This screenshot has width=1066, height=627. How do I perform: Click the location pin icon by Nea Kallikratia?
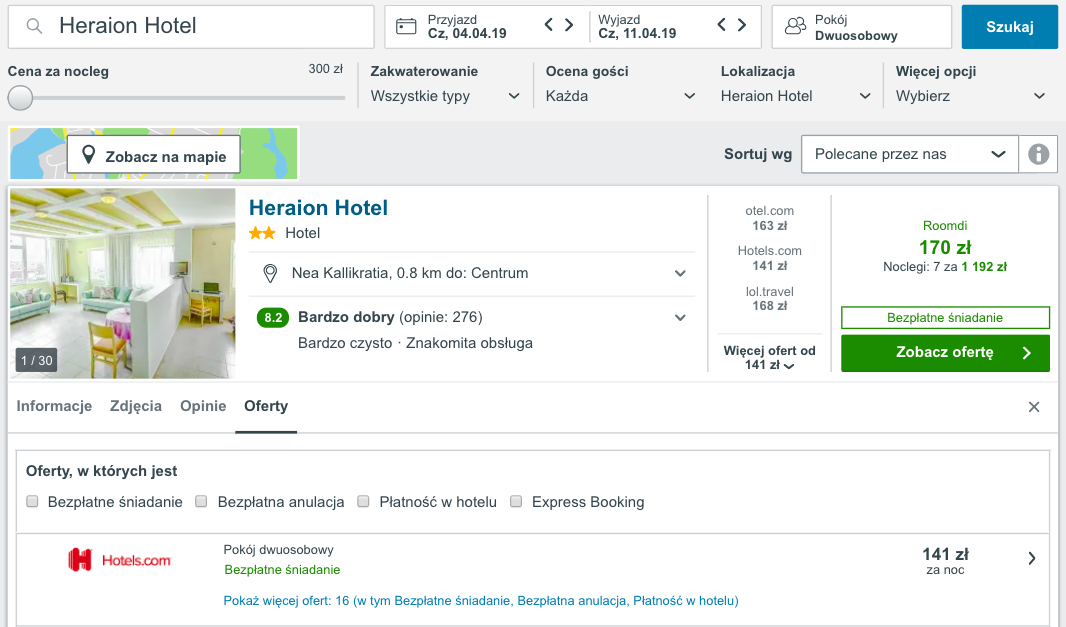tap(270, 273)
